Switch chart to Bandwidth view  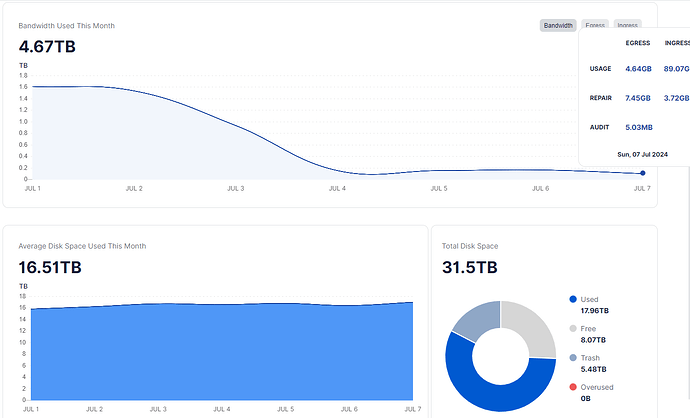point(558,25)
